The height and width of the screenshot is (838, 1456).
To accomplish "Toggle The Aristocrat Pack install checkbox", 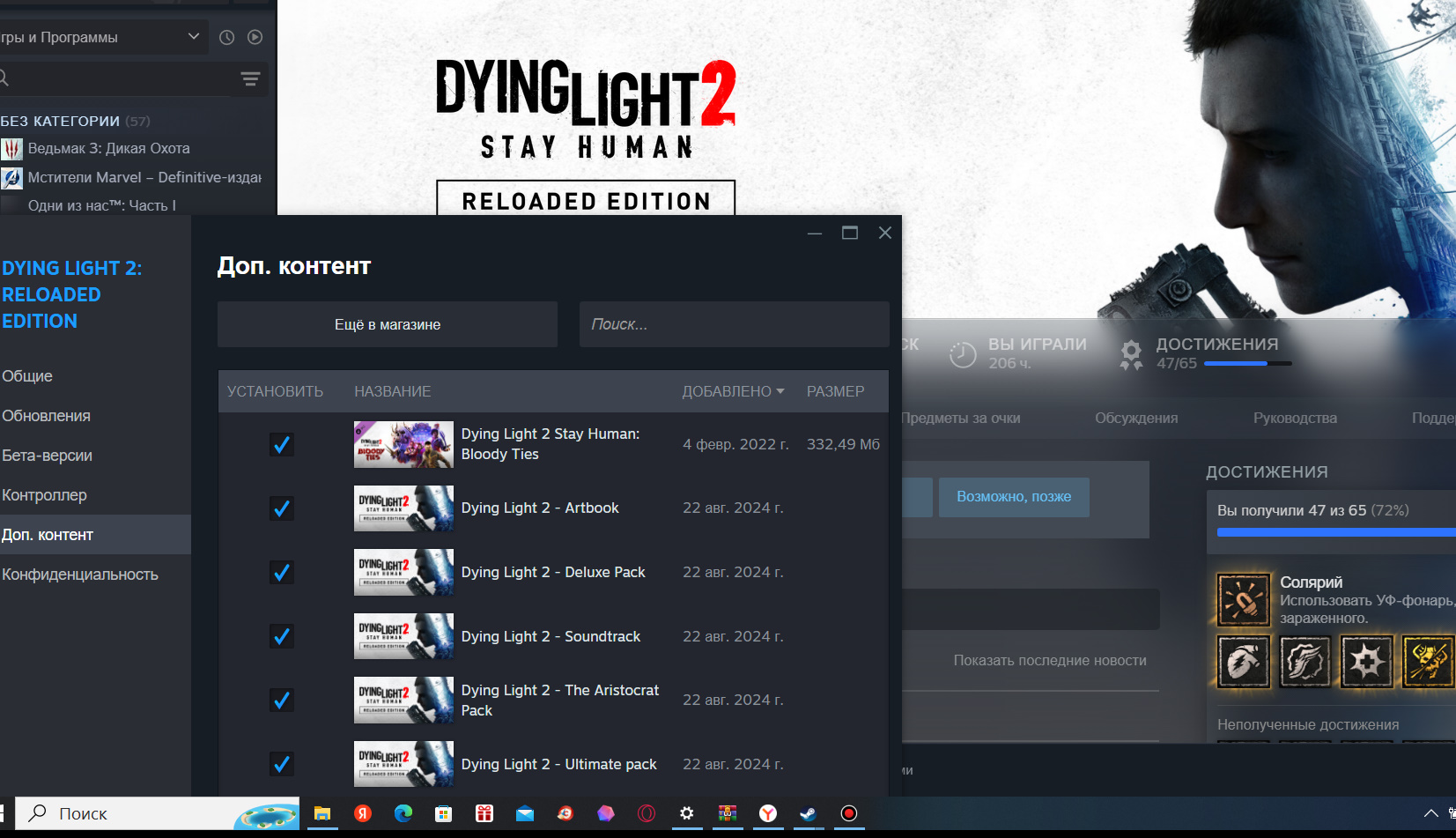I will [x=282, y=701].
